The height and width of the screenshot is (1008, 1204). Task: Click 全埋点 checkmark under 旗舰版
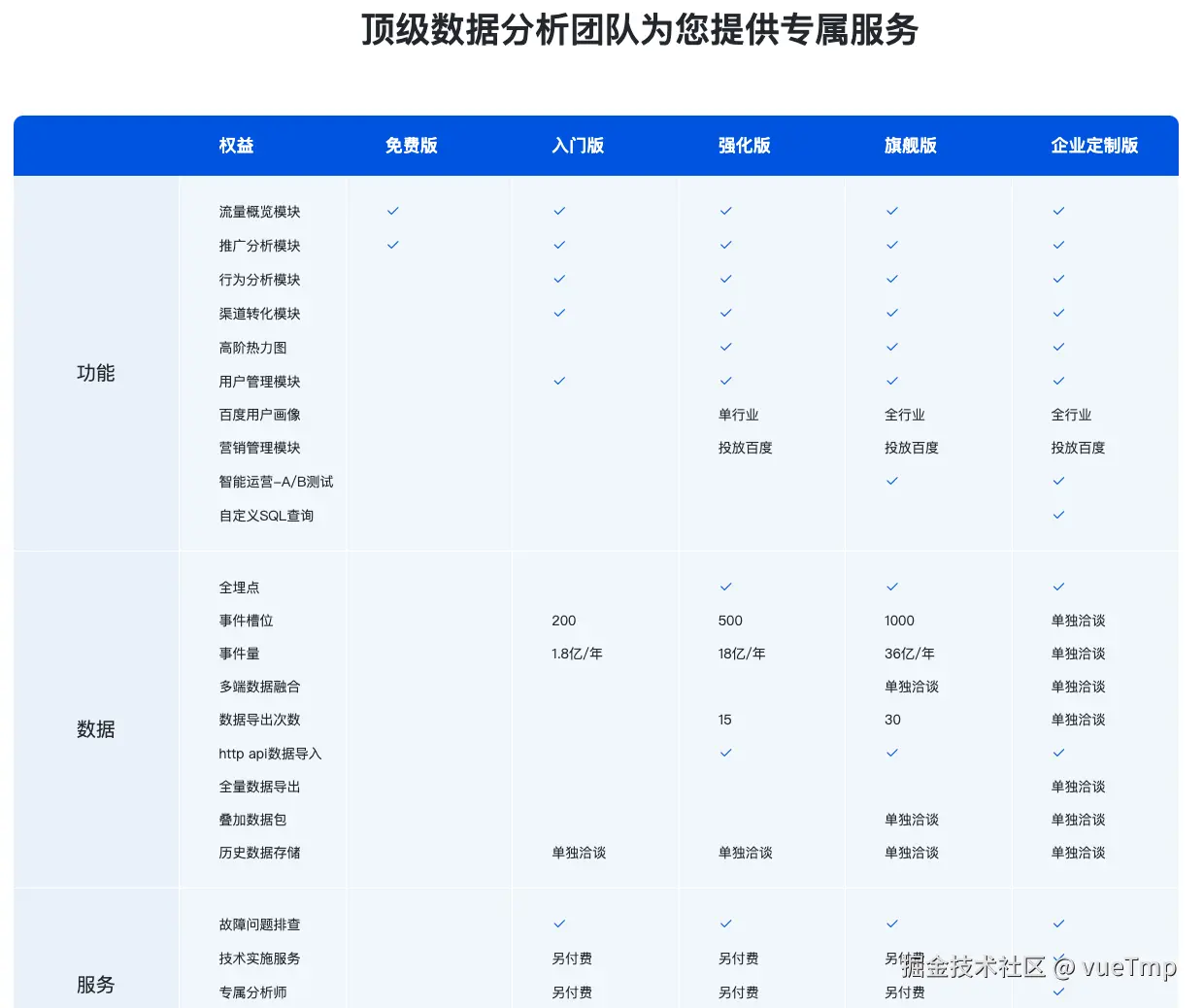[x=892, y=587]
